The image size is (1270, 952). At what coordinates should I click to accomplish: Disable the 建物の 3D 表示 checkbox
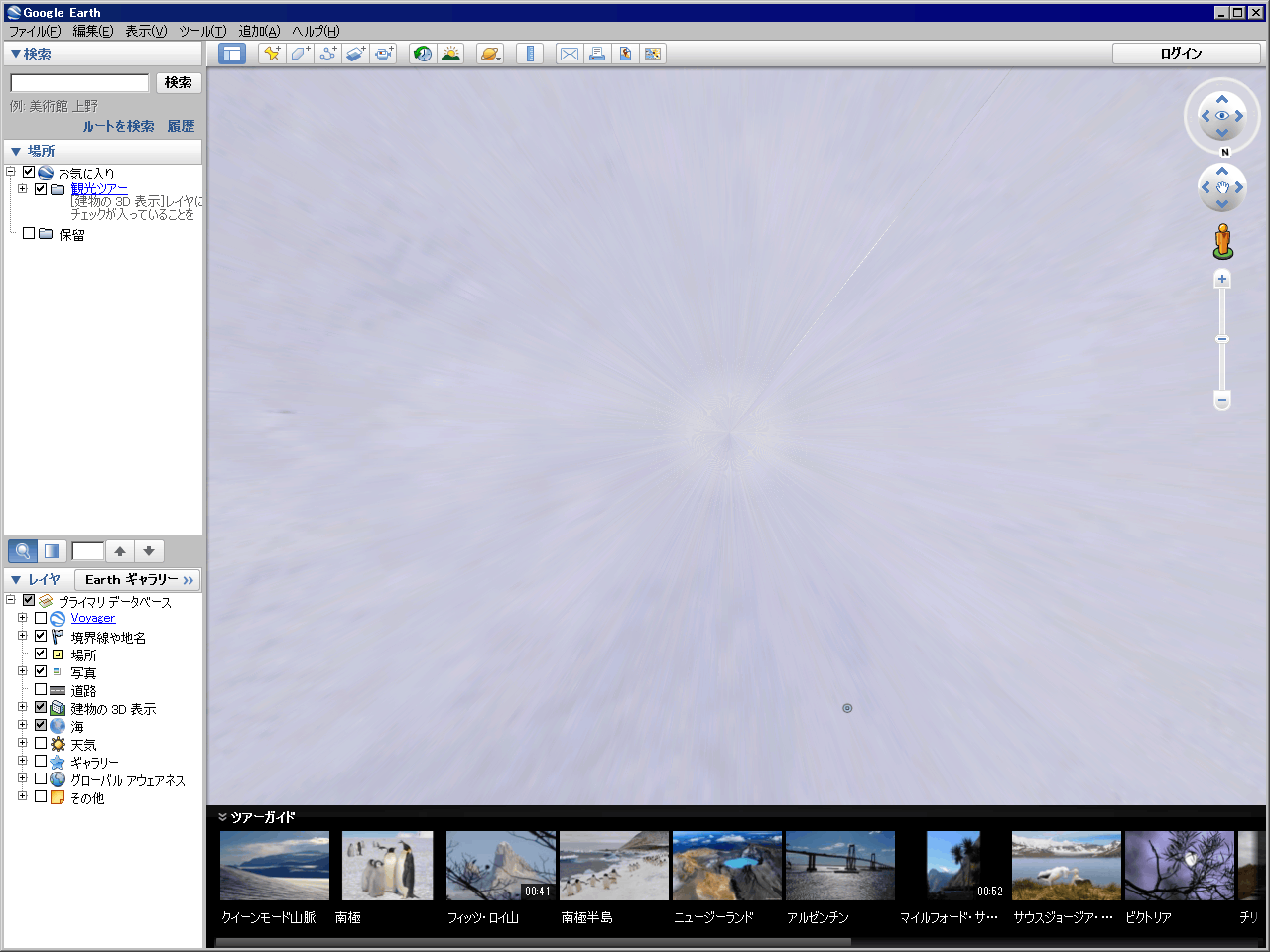coord(41,707)
